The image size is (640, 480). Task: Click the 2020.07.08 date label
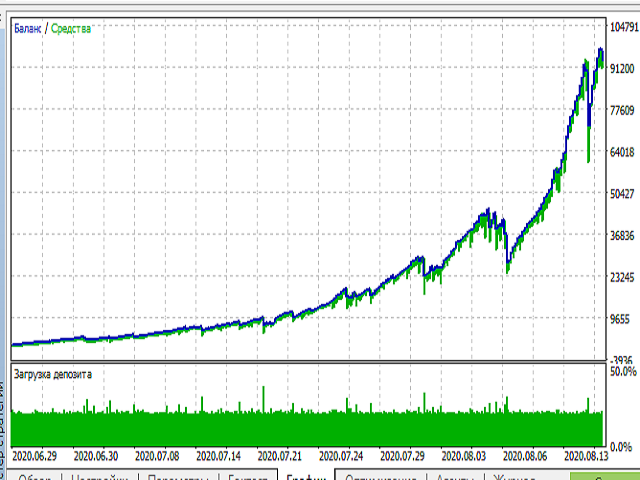pyautogui.click(x=157, y=456)
